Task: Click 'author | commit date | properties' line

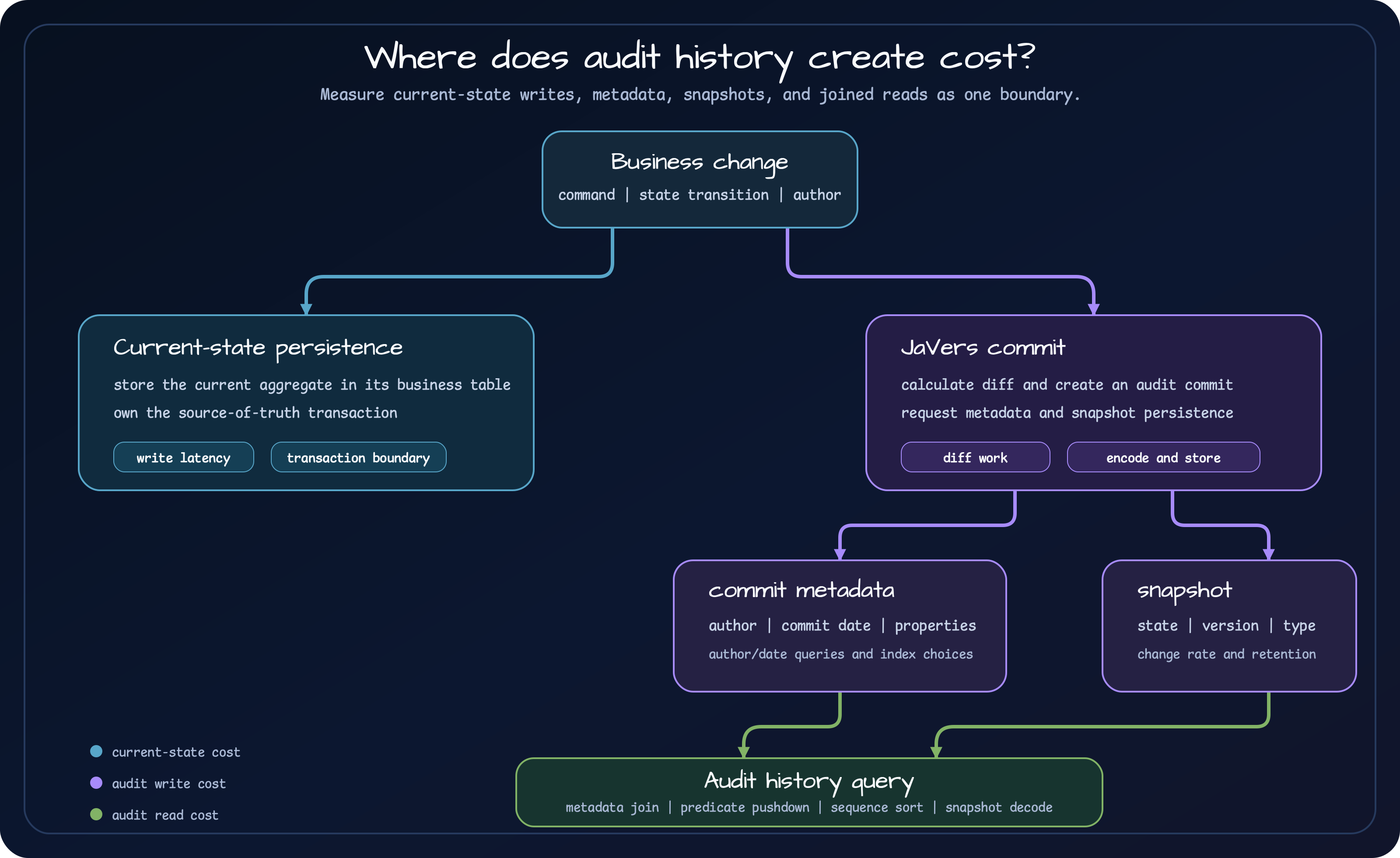Action: [x=842, y=626]
